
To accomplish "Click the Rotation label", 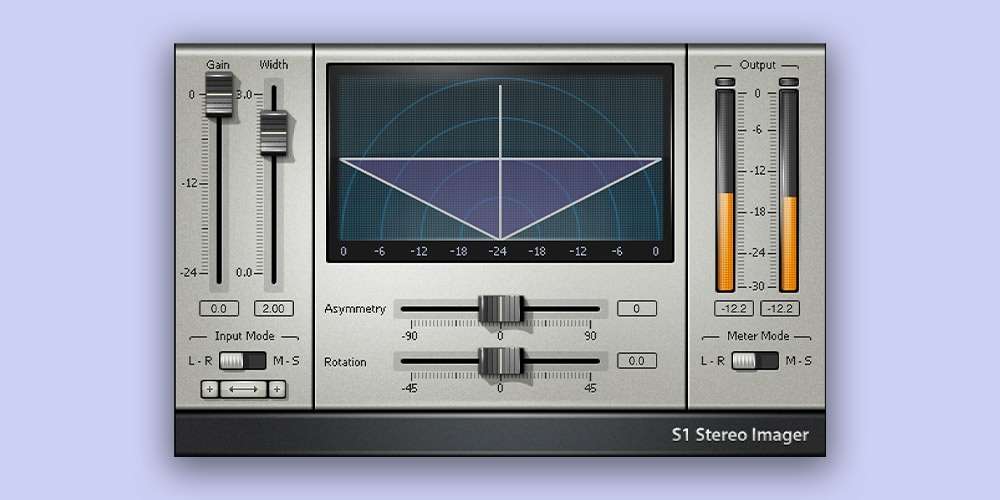I will [x=345, y=362].
